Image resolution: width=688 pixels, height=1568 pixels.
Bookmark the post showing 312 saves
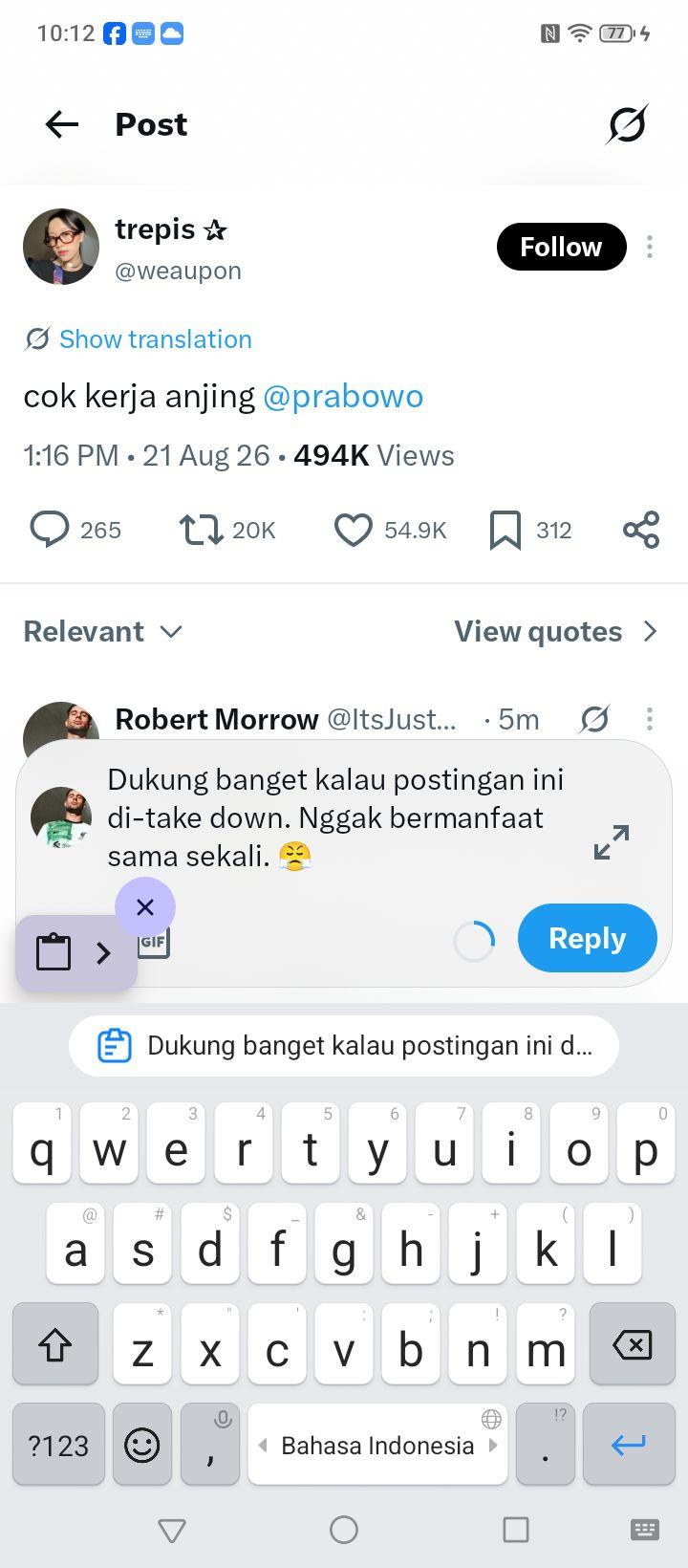coord(505,530)
